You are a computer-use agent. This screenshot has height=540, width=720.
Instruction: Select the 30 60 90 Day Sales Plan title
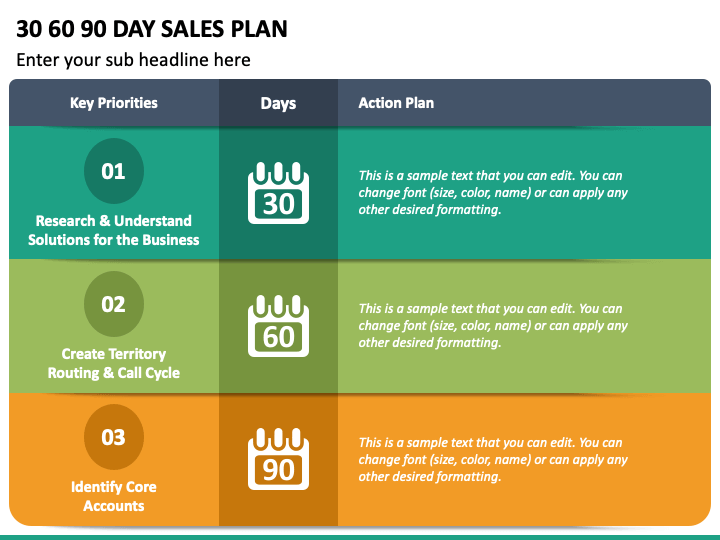point(152,29)
